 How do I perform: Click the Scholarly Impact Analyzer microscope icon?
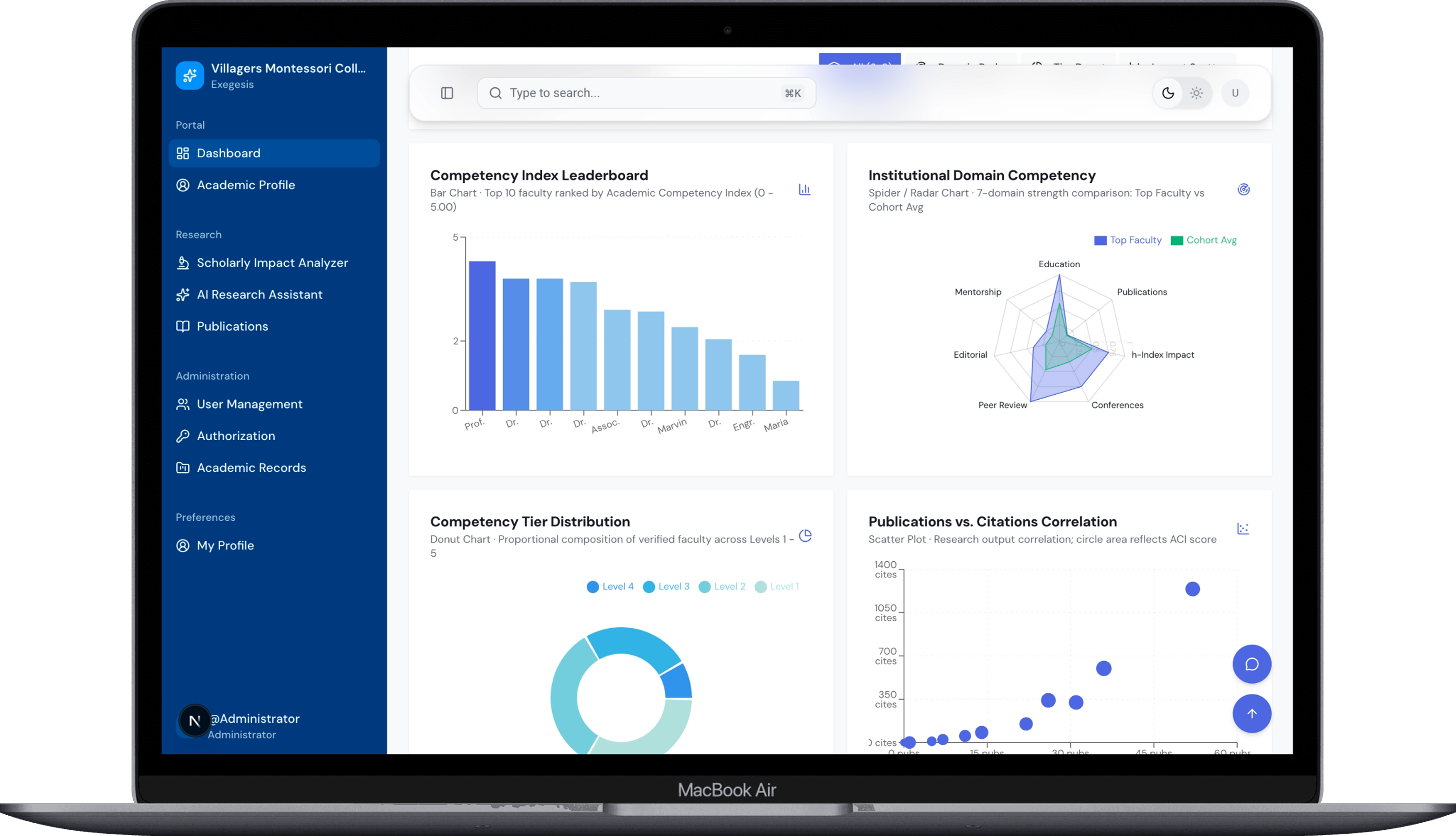[182, 263]
